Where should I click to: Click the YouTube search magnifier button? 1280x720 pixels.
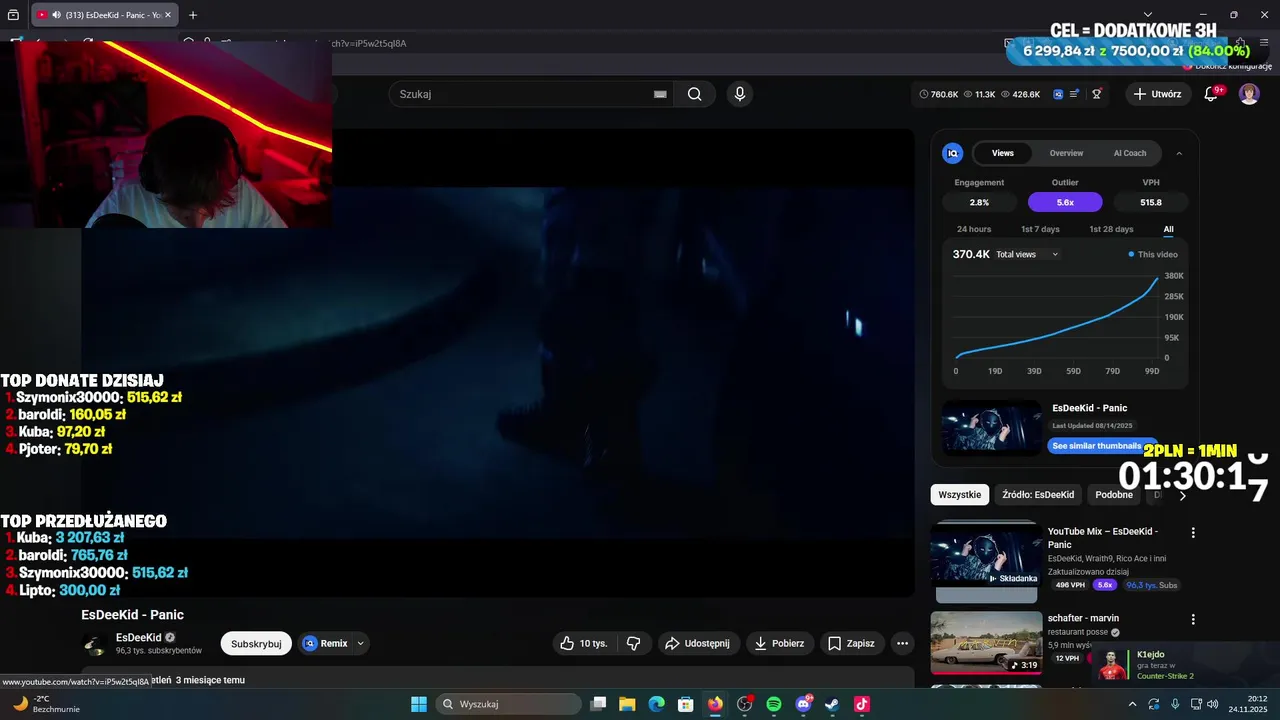coord(694,94)
